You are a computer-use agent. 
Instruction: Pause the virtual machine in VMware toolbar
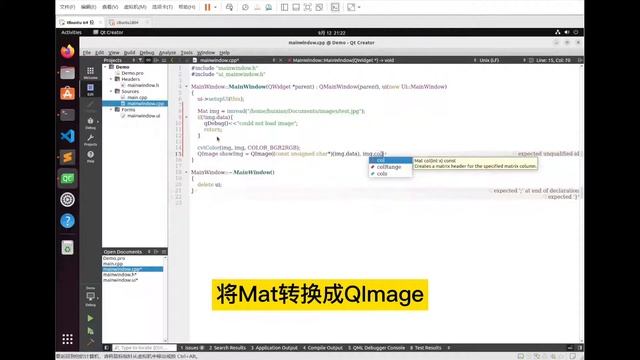tap(208, 7)
